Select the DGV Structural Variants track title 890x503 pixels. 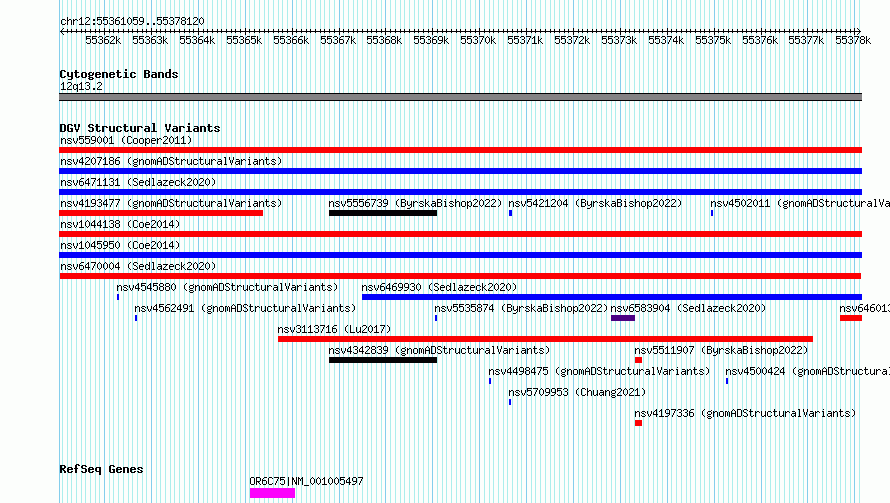pos(140,128)
